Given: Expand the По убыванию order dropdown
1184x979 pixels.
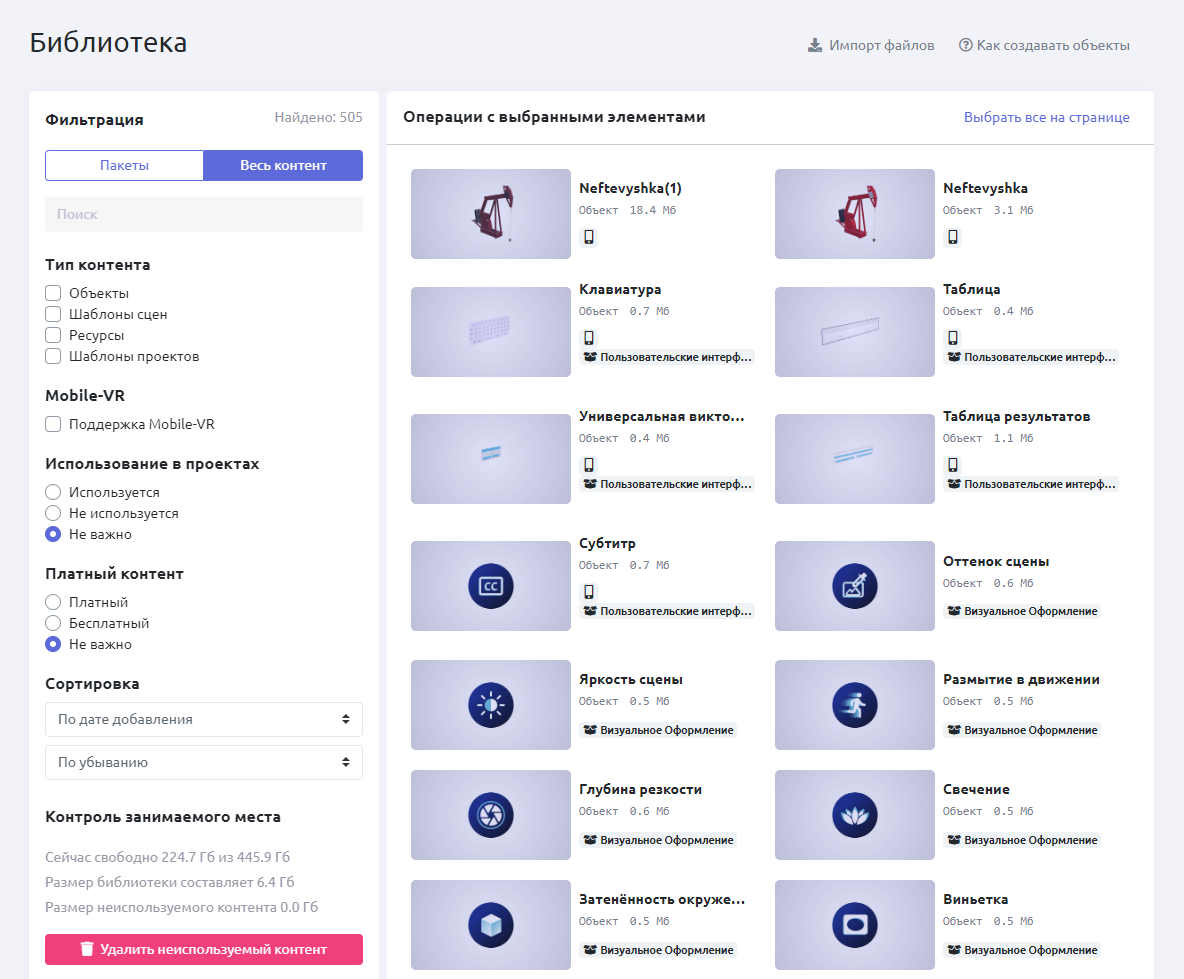Looking at the screenshot, I should (x=204, y=762).
